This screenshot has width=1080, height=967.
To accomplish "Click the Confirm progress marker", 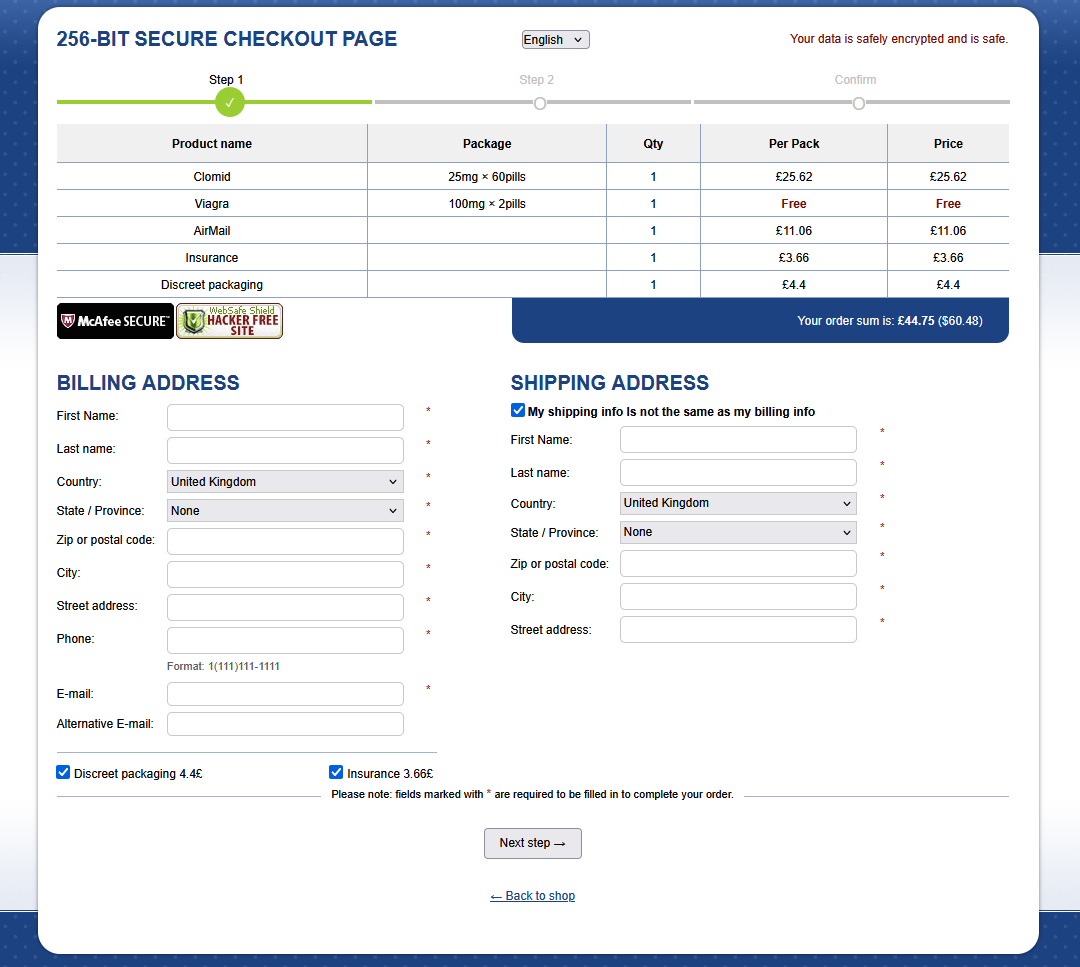I will pyautogui.click(x=858, y=103).
